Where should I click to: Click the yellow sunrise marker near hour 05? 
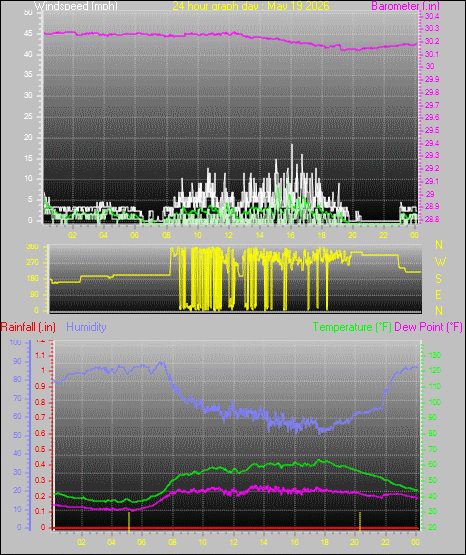[129, 521]
